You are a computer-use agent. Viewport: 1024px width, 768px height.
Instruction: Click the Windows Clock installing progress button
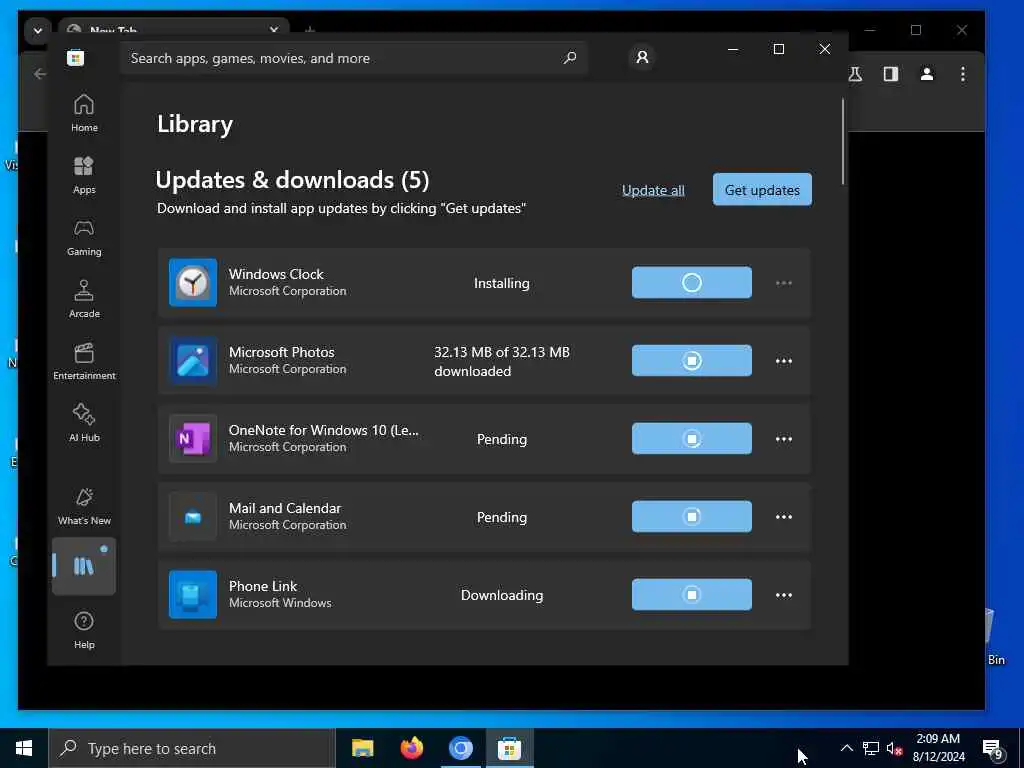(x=692, y=283)
